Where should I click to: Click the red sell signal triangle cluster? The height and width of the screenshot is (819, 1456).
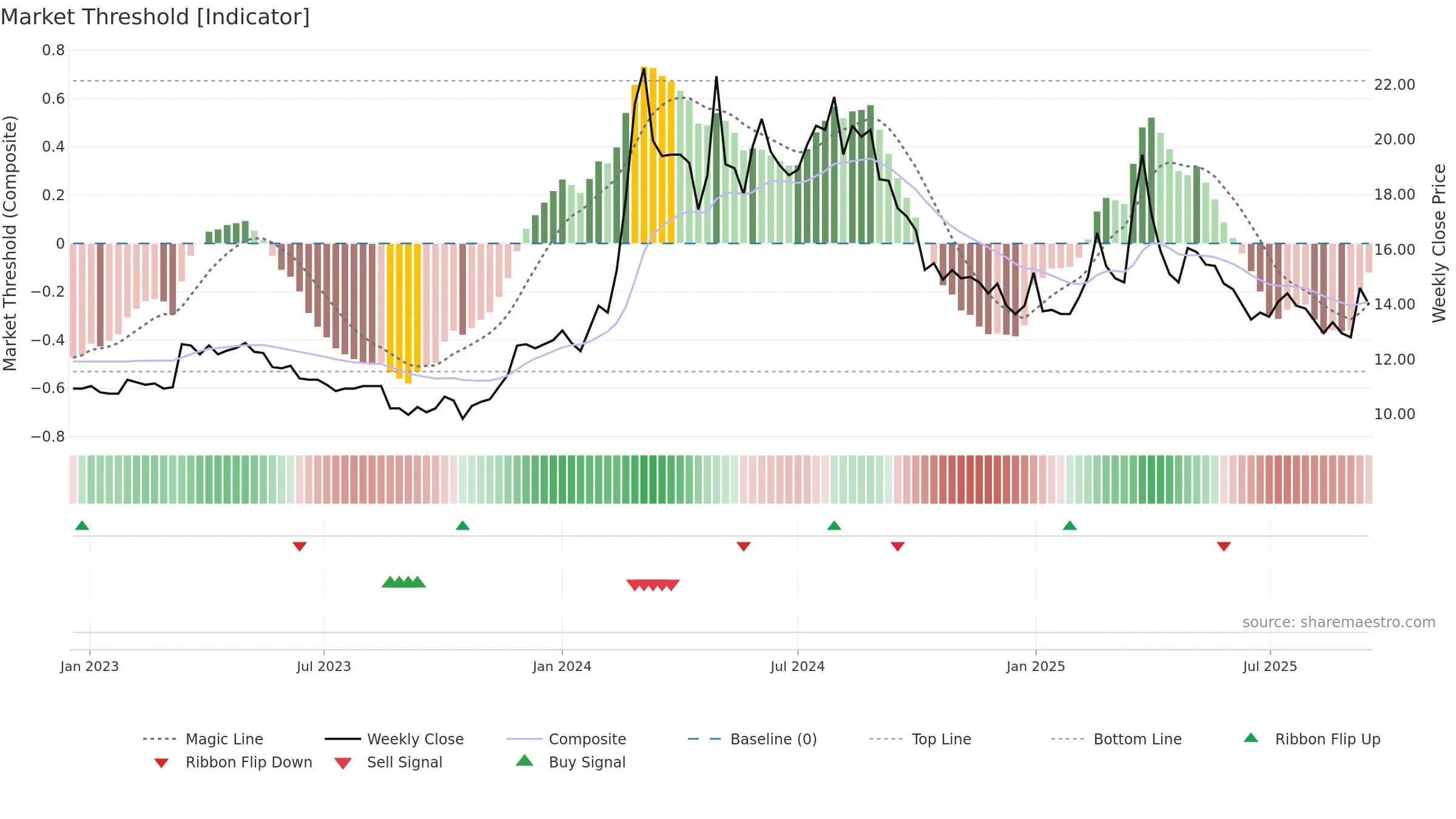point(653,585)
